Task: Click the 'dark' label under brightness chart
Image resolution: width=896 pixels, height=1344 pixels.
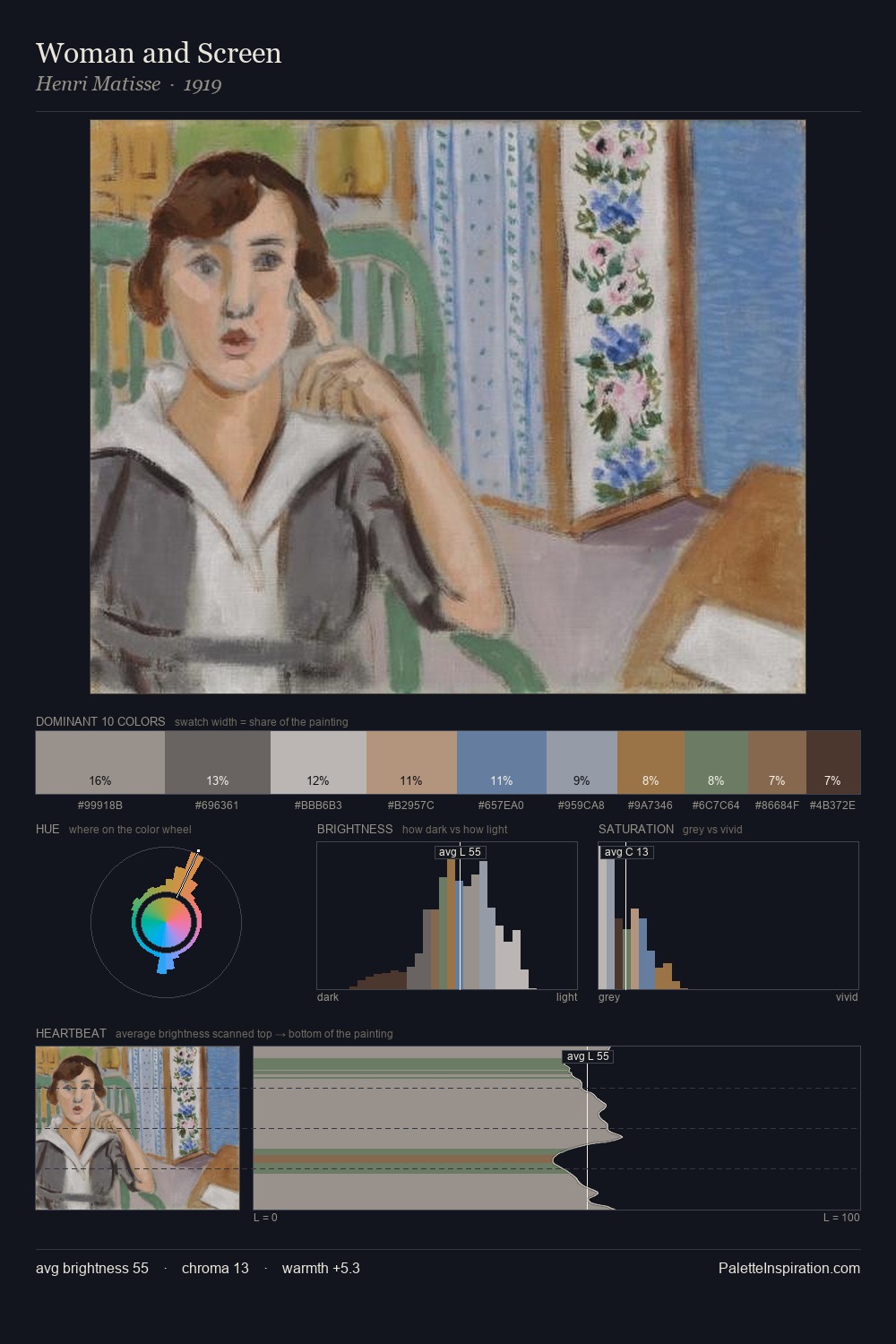Action: click(328, 997)
